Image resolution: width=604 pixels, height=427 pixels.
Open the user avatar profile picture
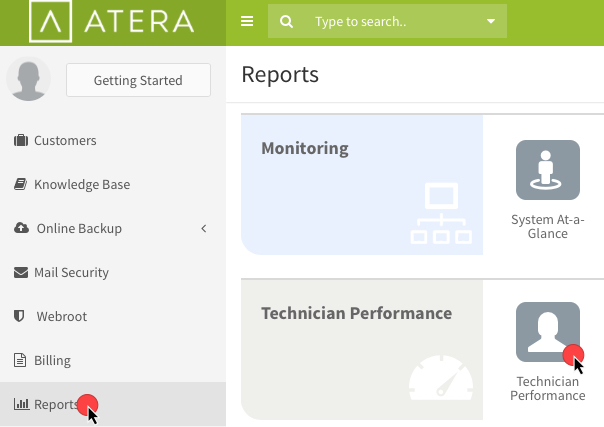tap(29, 79)
